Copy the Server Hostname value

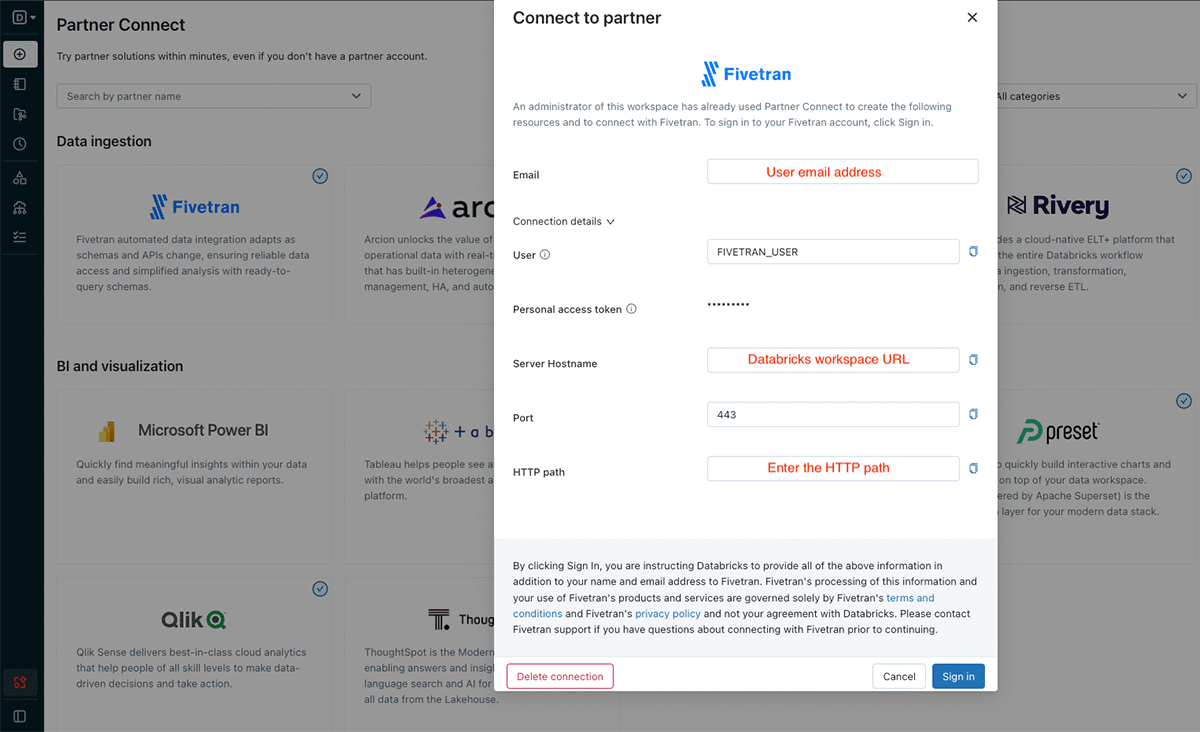coord(973,360)
